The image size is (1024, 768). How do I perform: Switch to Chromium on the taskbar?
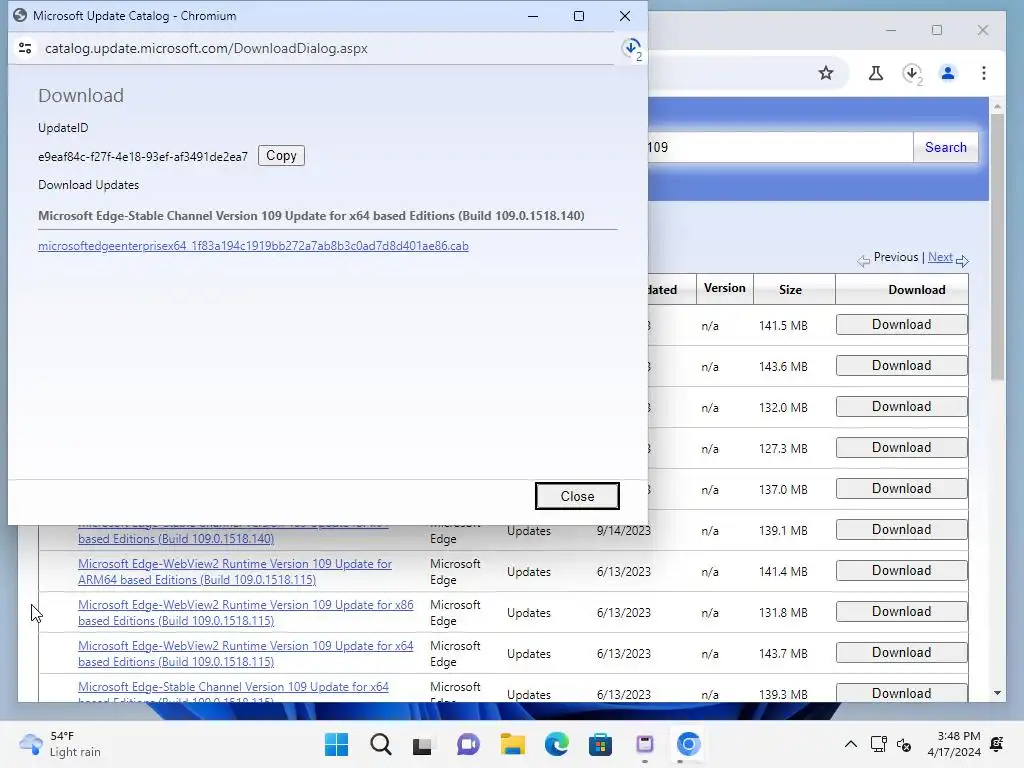tap(688, 744)
